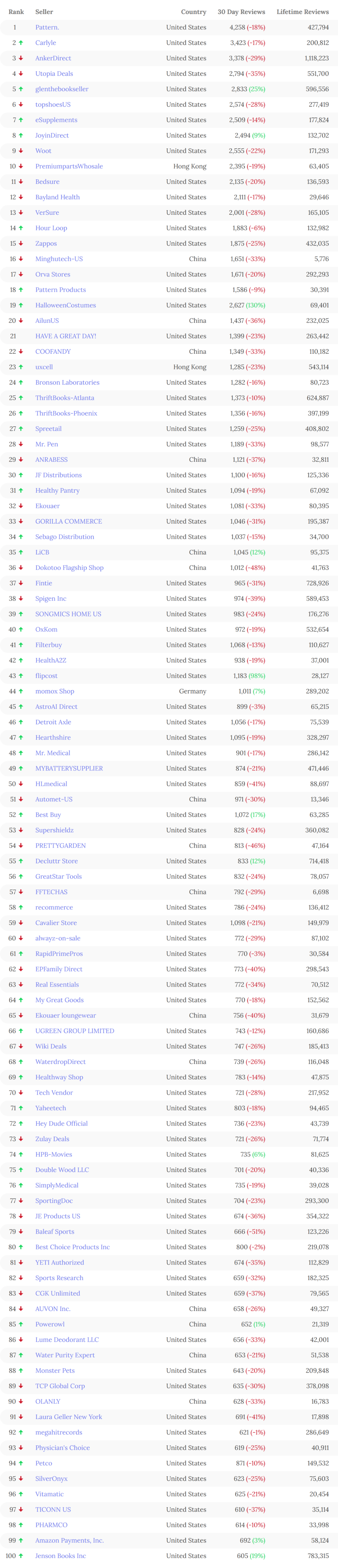This screenshot has width=338, height=1568.
Task: Open UGREEN GROUP LIMITED link
Action: (x=75, y=1031)
